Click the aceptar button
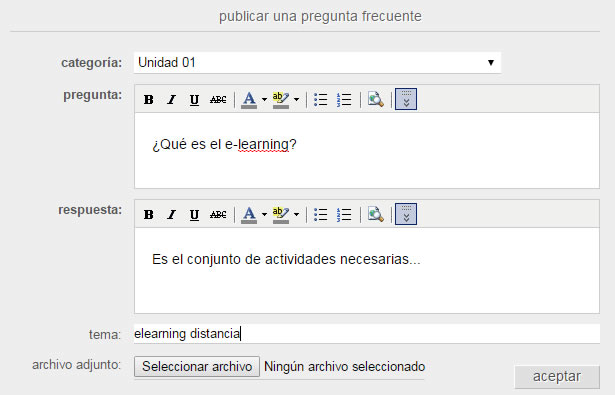This screenshot has width=615, height=395. (x=557, y=377)
